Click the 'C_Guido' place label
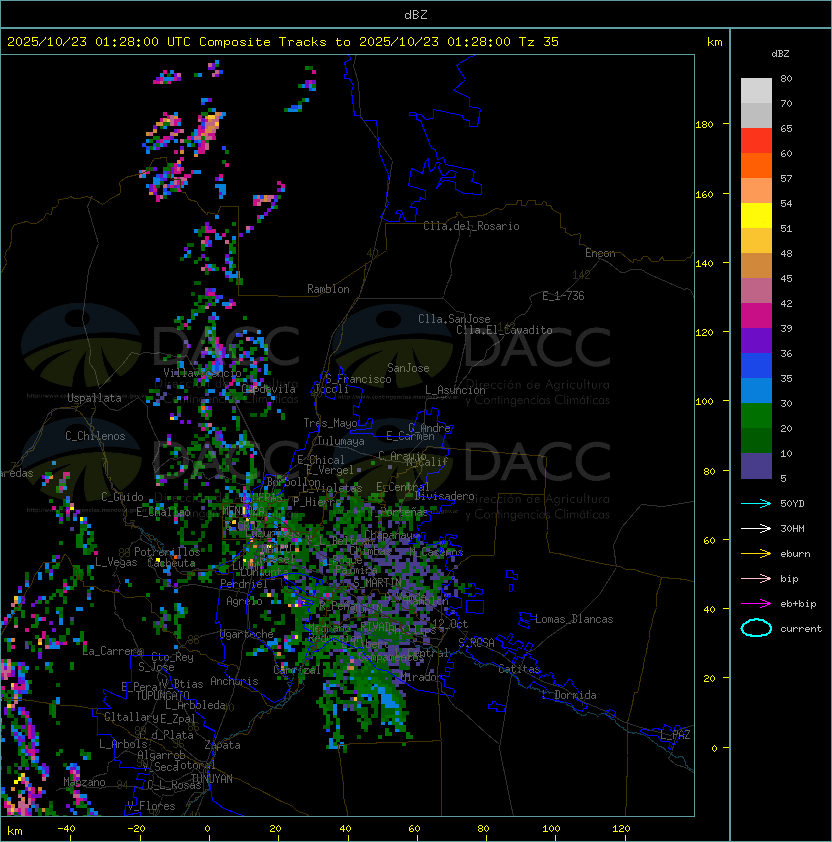This screenshot has height=842, width=832. click(x=122, y=497)
